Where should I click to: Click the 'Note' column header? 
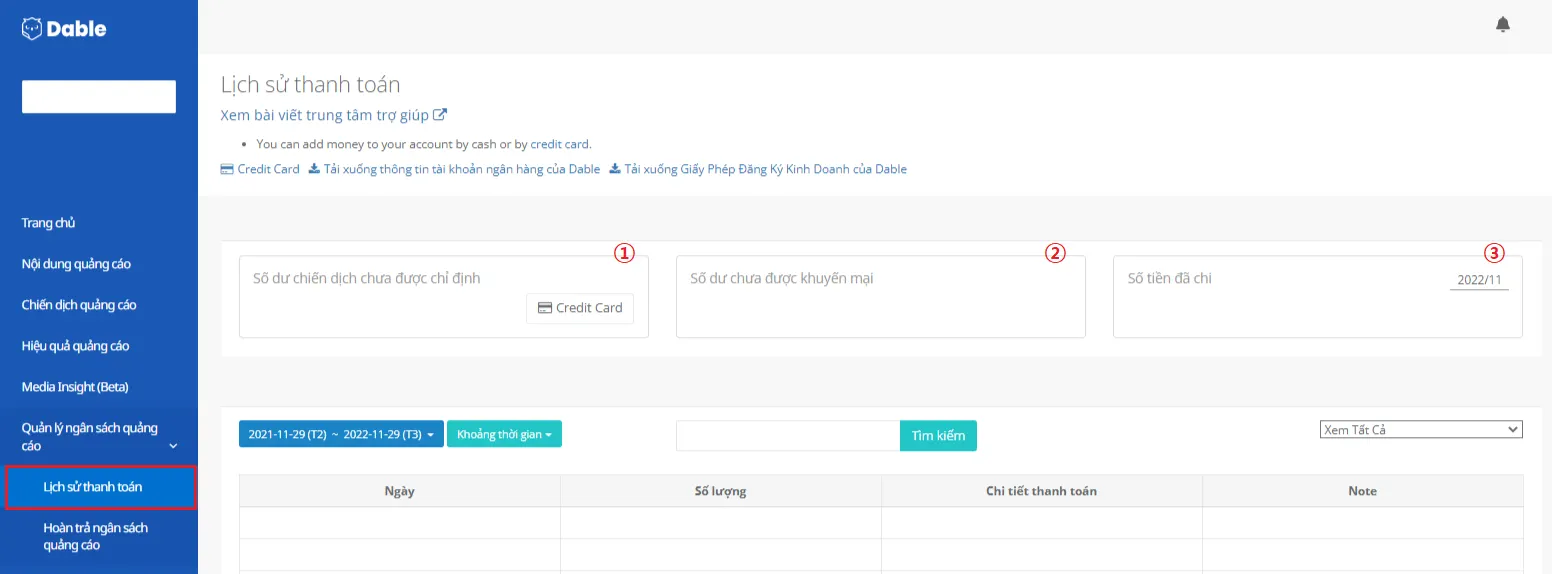1363,491
